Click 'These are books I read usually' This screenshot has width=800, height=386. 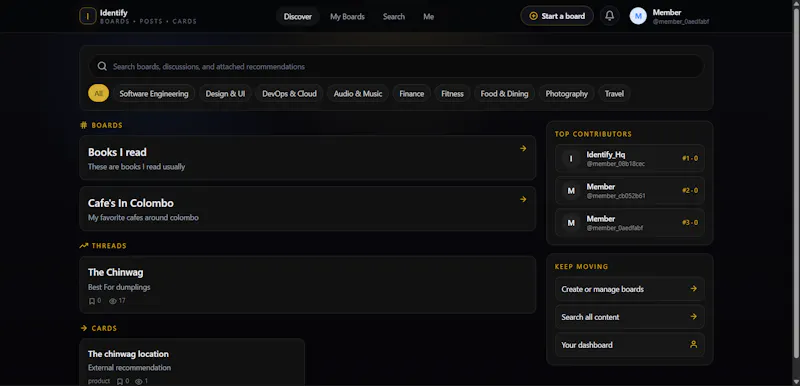coord(136,167)
